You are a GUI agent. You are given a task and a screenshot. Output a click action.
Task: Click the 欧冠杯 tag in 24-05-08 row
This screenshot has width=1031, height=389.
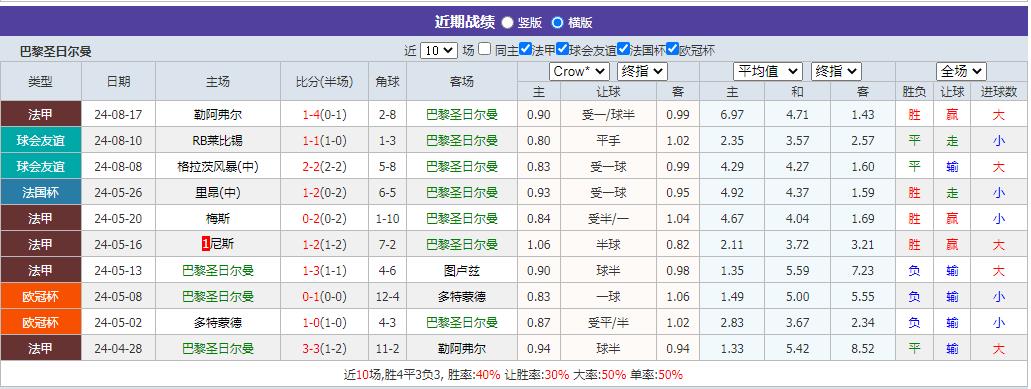(41, 297)
